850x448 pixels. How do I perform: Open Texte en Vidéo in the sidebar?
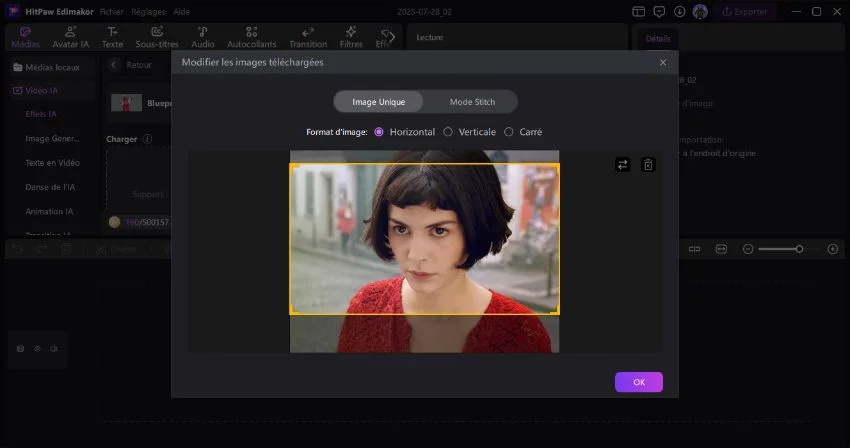(x=52, y=163)
